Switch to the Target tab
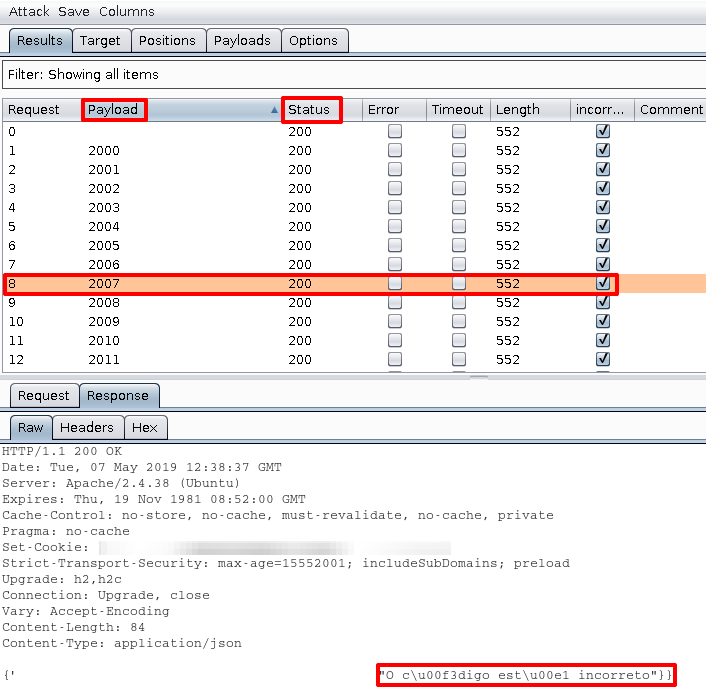706x692 pixels. point(100,41)
